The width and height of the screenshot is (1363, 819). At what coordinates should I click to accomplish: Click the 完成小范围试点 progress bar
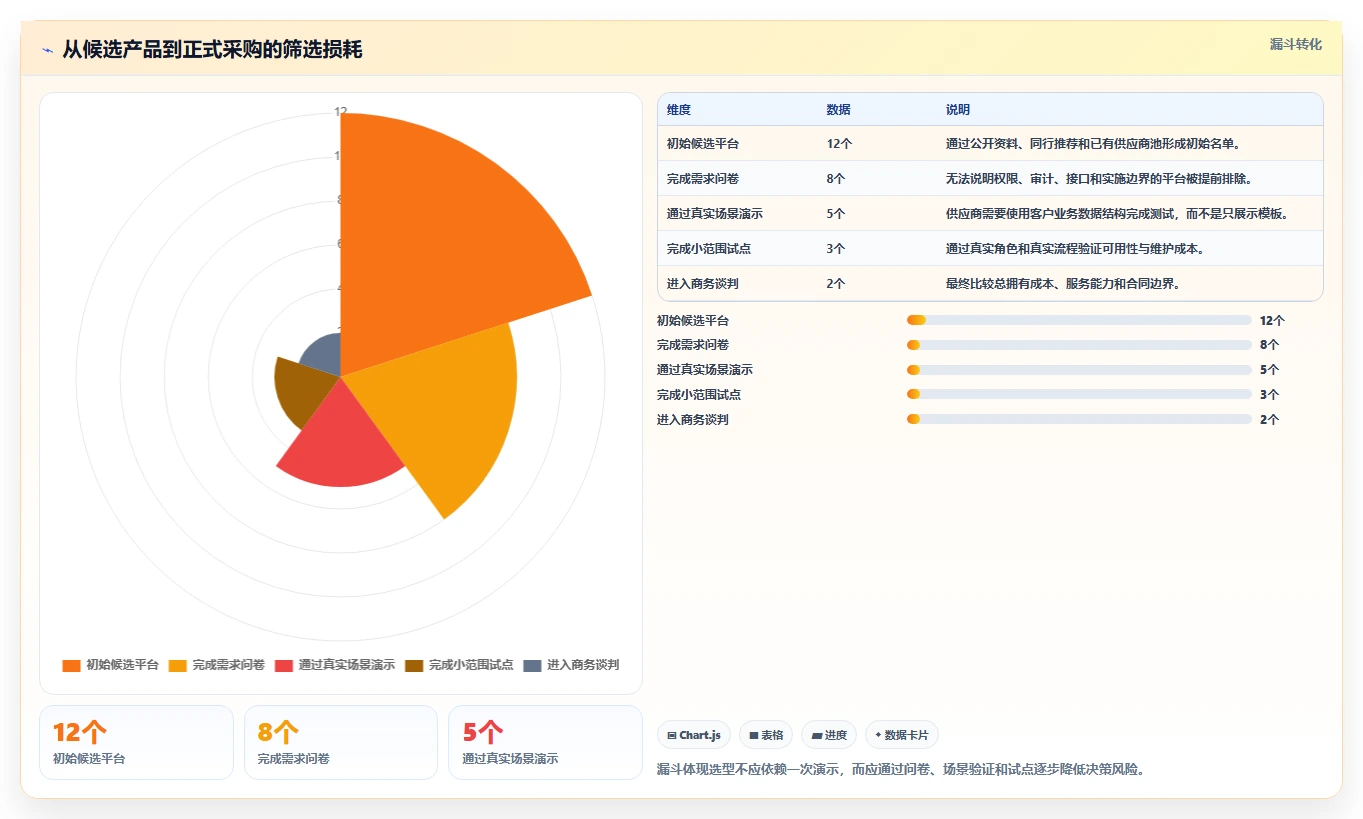point(1079,395)
